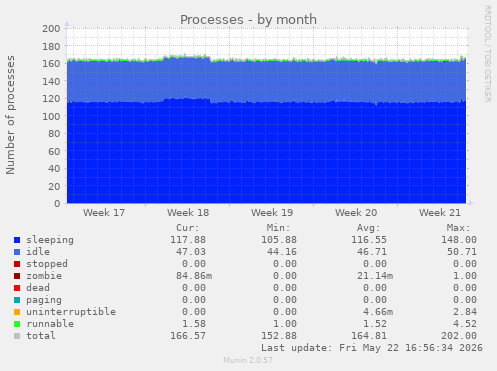Select the 'uninterruptible' legend label
Screen dimensions: 497x371
click(71, 312)
